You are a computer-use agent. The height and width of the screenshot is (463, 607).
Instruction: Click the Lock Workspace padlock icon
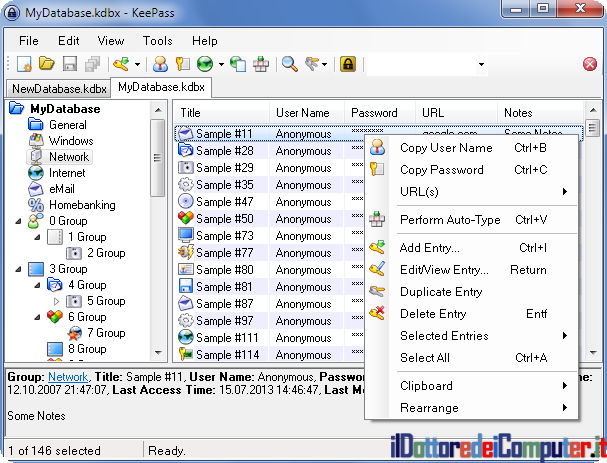[348, 64]
